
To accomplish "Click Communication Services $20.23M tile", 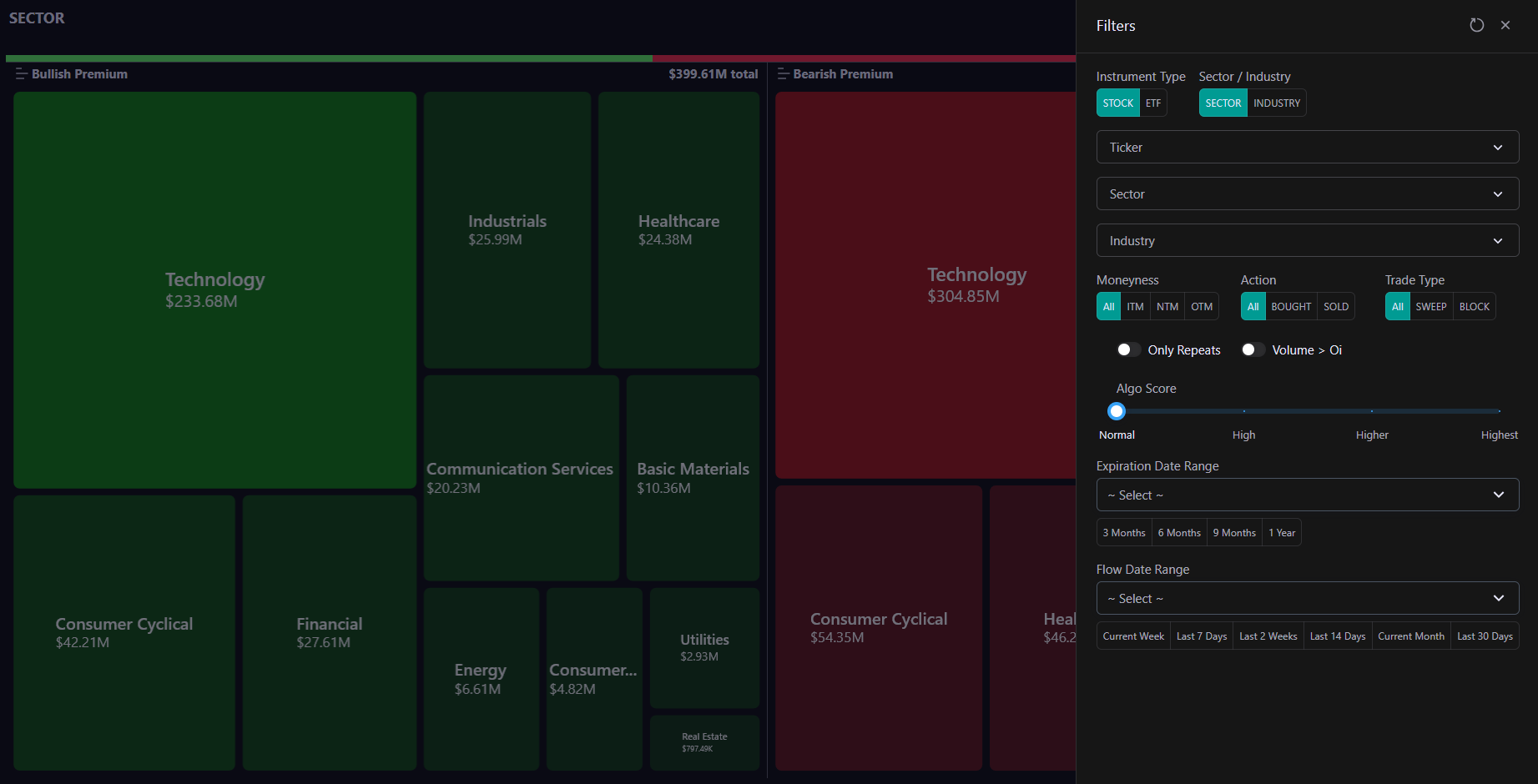I will (521, 478).
